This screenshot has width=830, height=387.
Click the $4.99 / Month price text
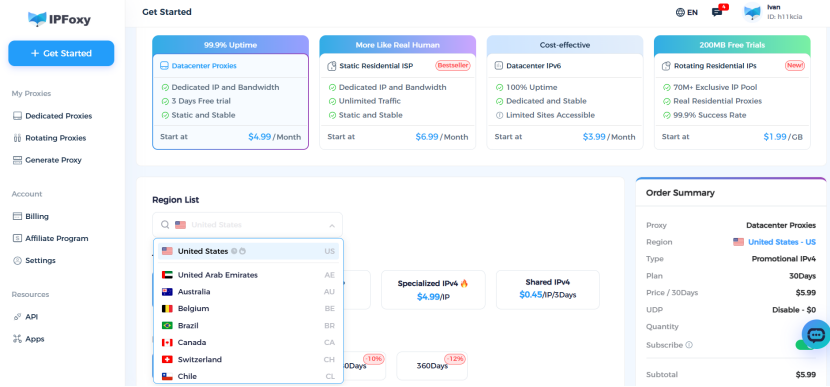(274, 137)
